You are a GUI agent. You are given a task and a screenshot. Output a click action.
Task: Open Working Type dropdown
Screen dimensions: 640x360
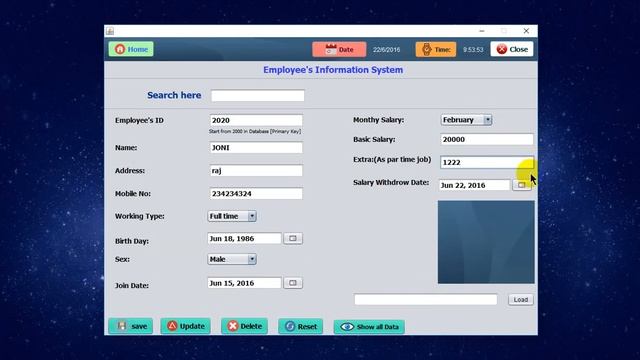click(x=232, y=216)
